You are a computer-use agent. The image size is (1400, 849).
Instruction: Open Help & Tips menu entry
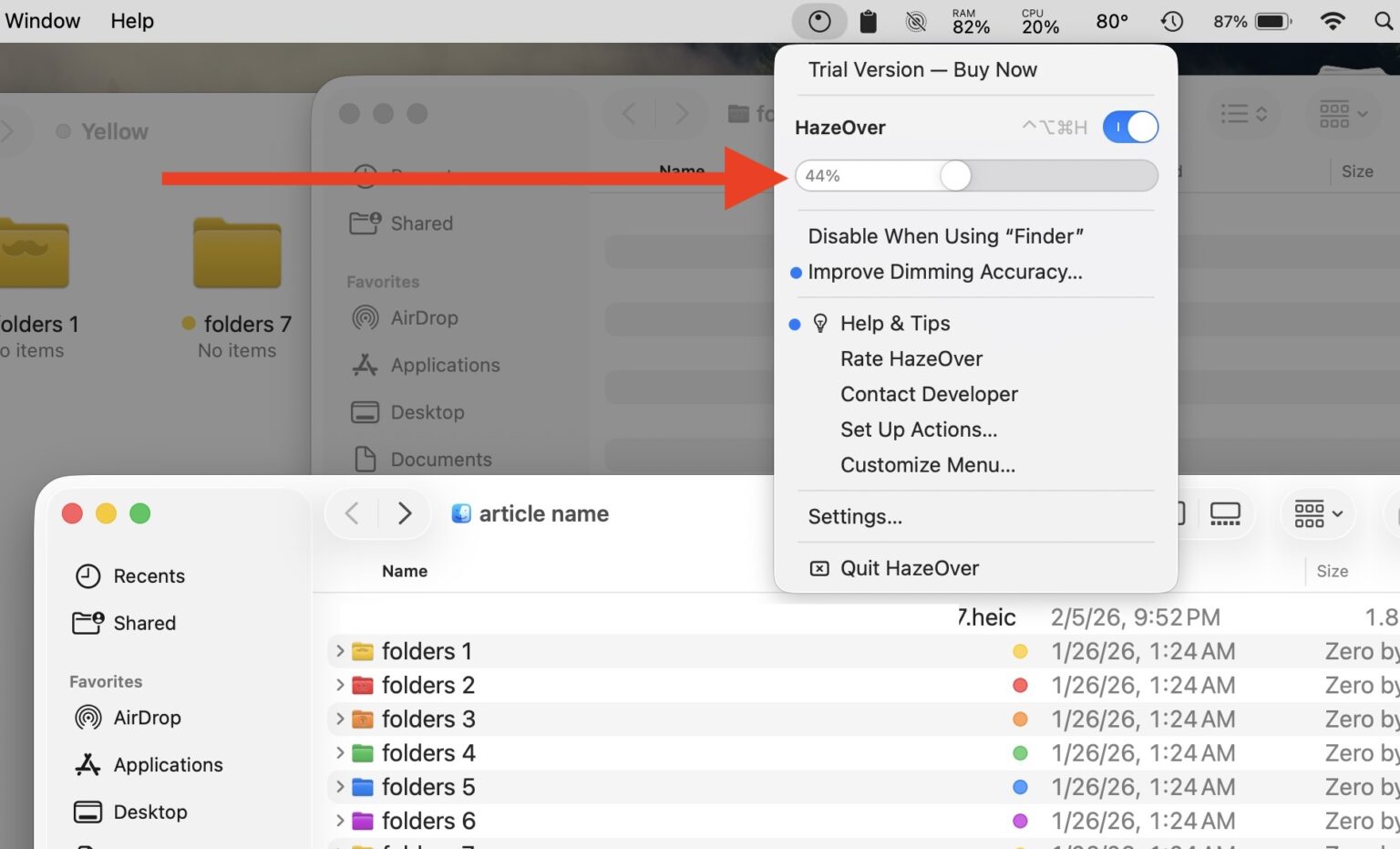(x=895, y=324)
